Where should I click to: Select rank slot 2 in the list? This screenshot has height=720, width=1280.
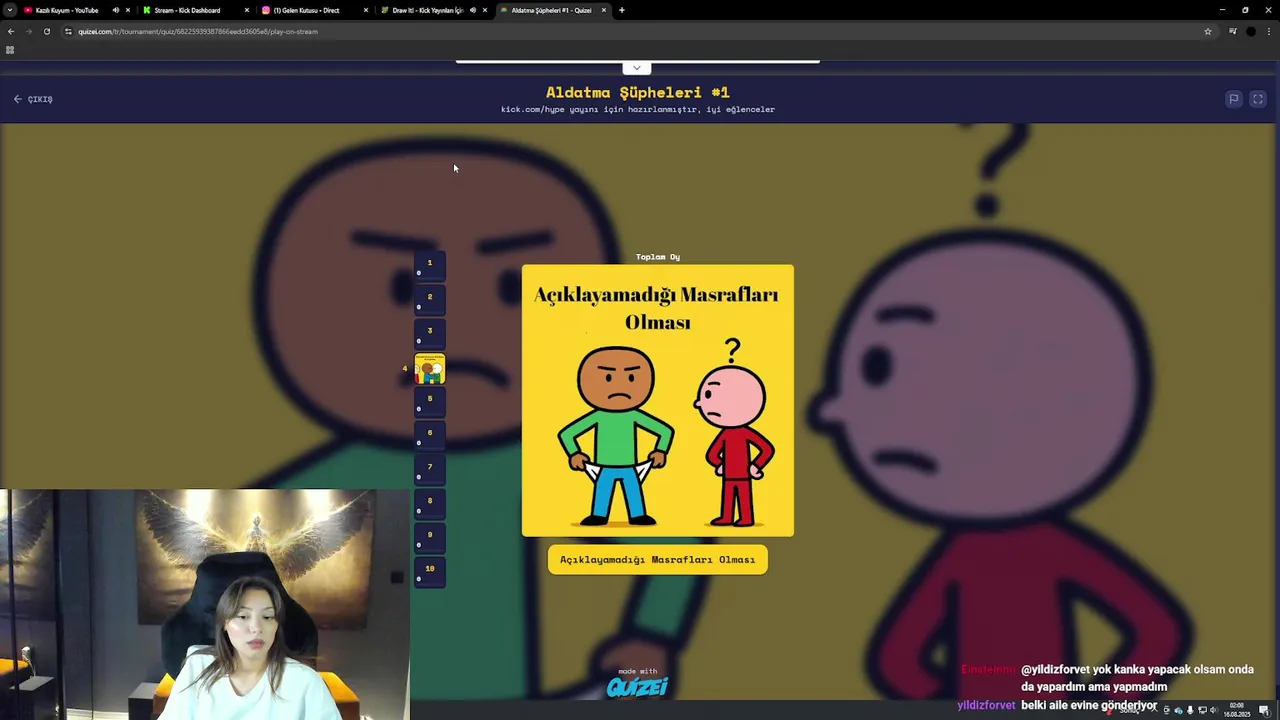coord(430,300)
